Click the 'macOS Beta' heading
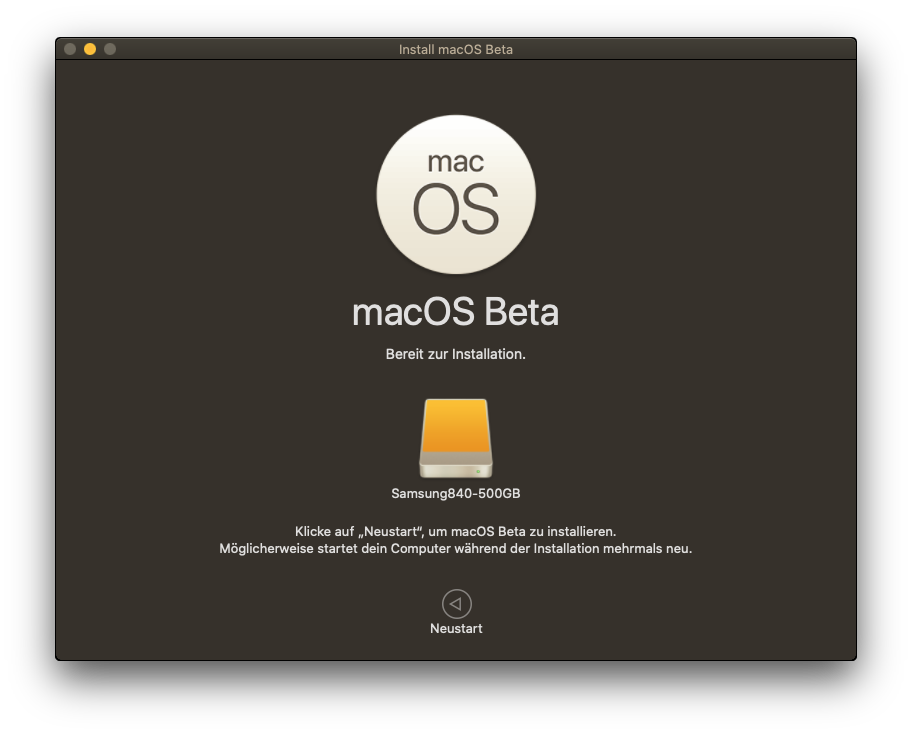This screenshot has width=912, height=734. point(455,312)
